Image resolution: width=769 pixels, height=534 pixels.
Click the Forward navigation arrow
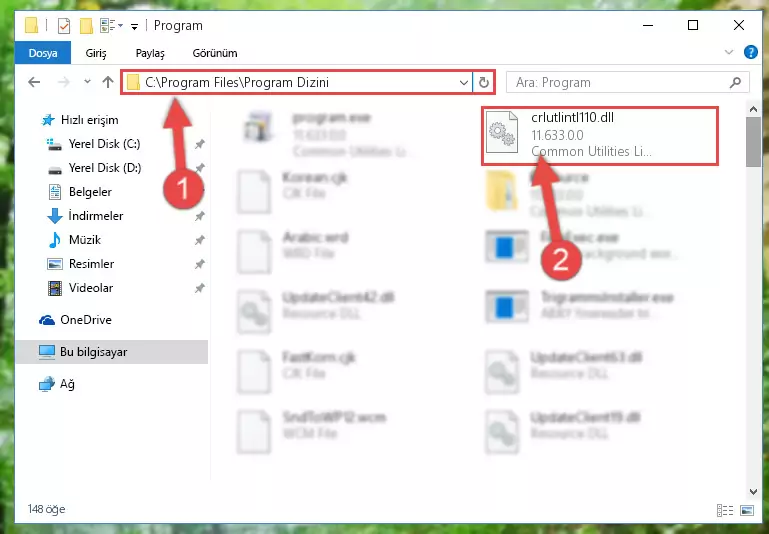click(63, 82)
